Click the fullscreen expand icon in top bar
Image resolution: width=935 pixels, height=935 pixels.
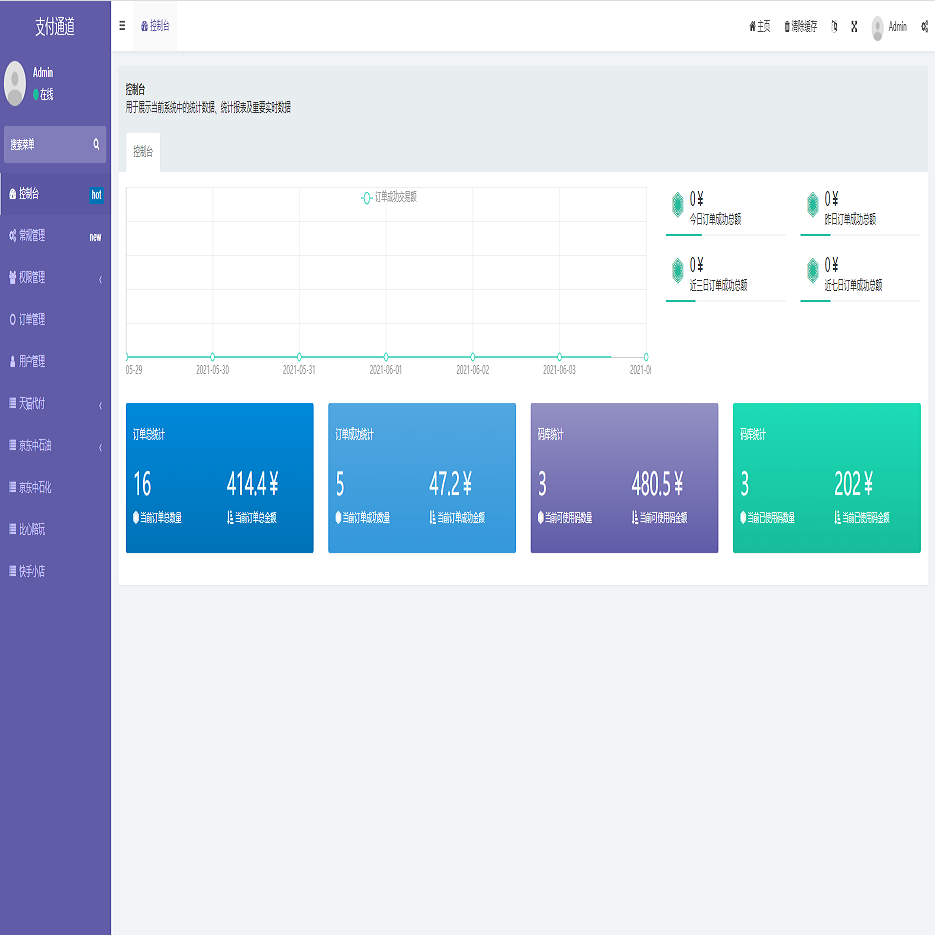854,27
